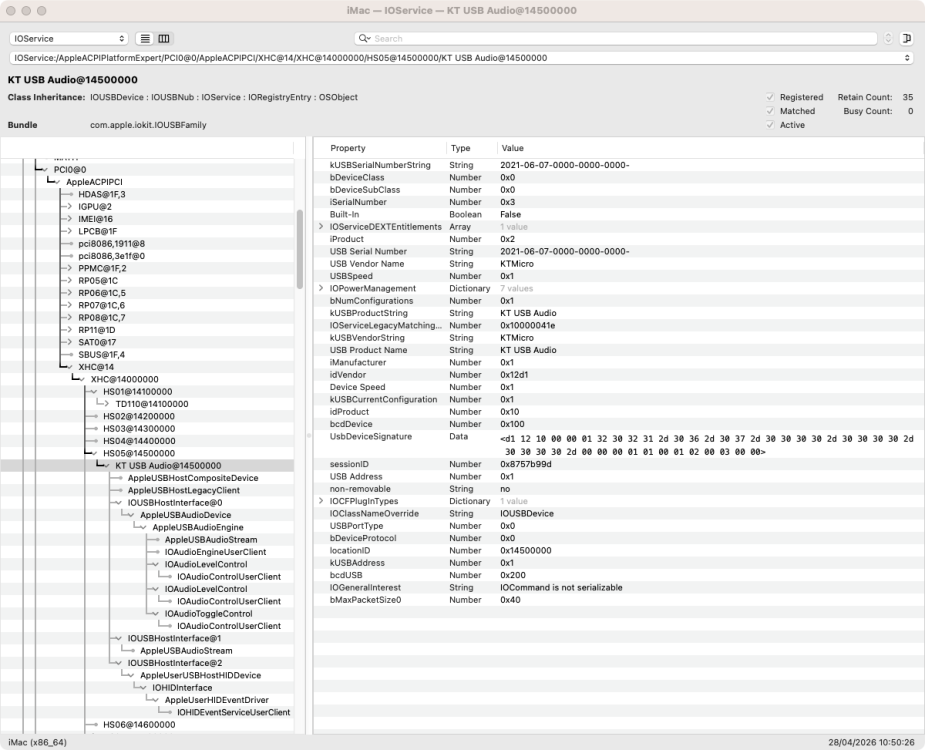This screenshot has height=750, width=925.
Task: Toggle the Matched checkbox
Action: click(770, 111)
